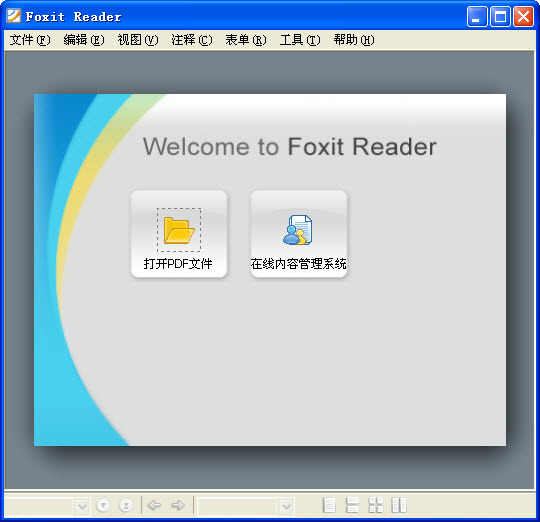Screen dimensions: 540x522
Task: Open the 工具(T) menu
Action: tap(300, 40)
